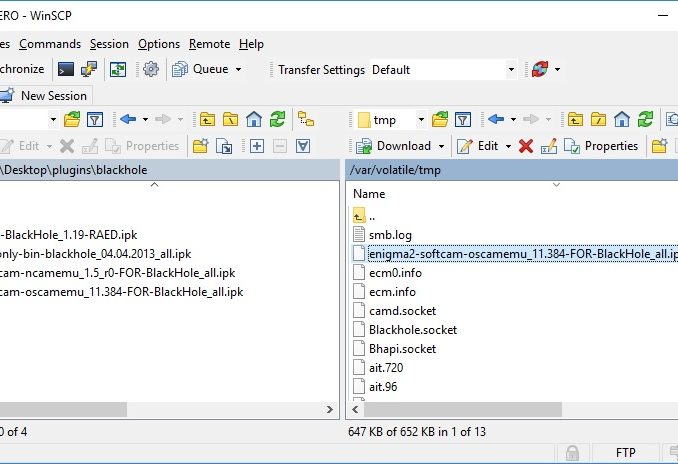Open the terminal console icon
This screenshot has height=464, width=678.
pos(66,69)
